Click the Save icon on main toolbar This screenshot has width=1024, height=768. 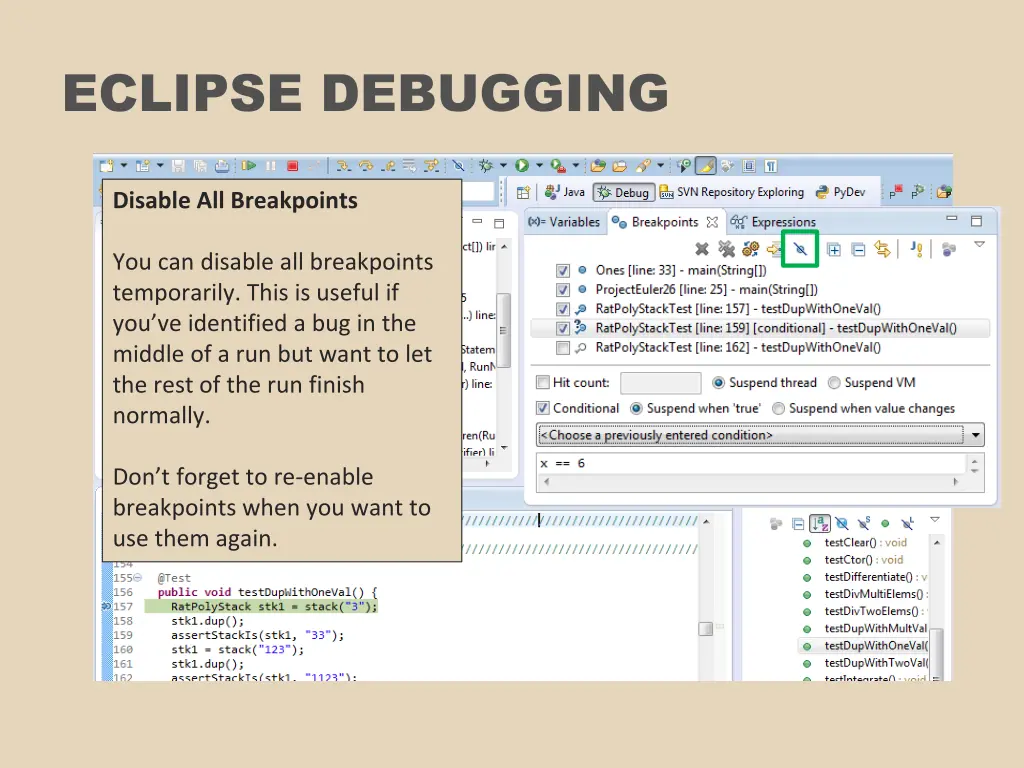[176, 167]
